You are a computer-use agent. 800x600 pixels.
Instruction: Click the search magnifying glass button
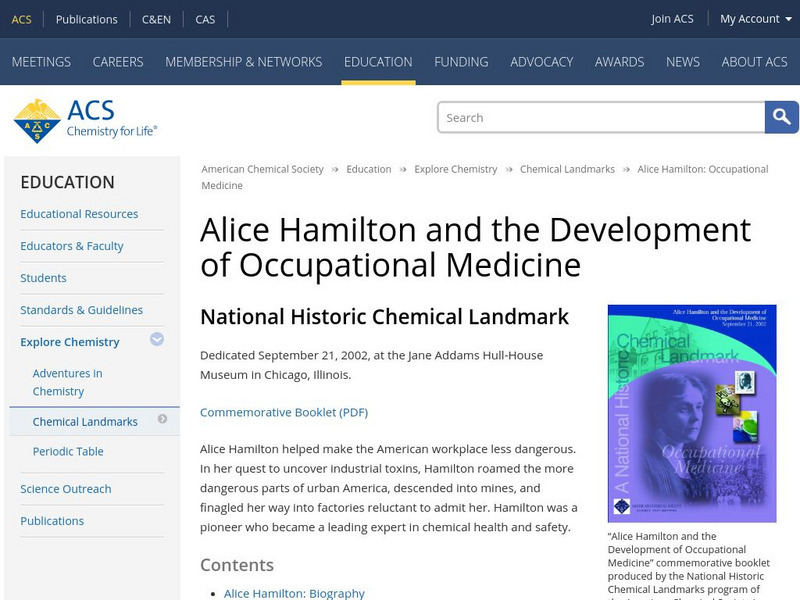(x=781, y=117)
